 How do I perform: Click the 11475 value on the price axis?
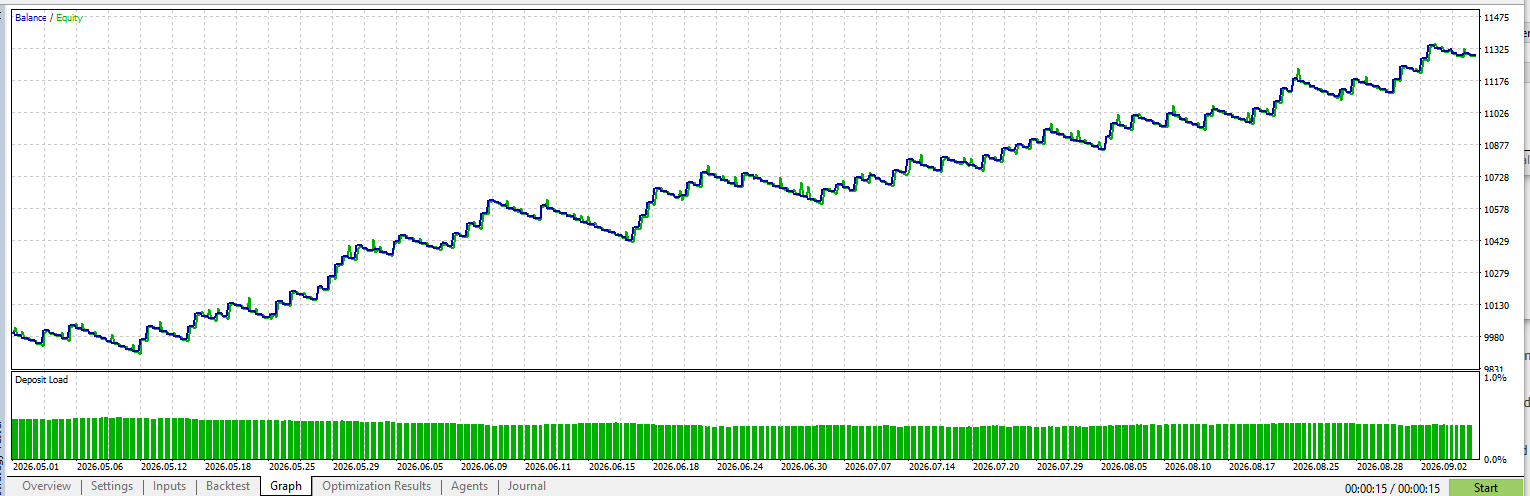point(1496,17)
